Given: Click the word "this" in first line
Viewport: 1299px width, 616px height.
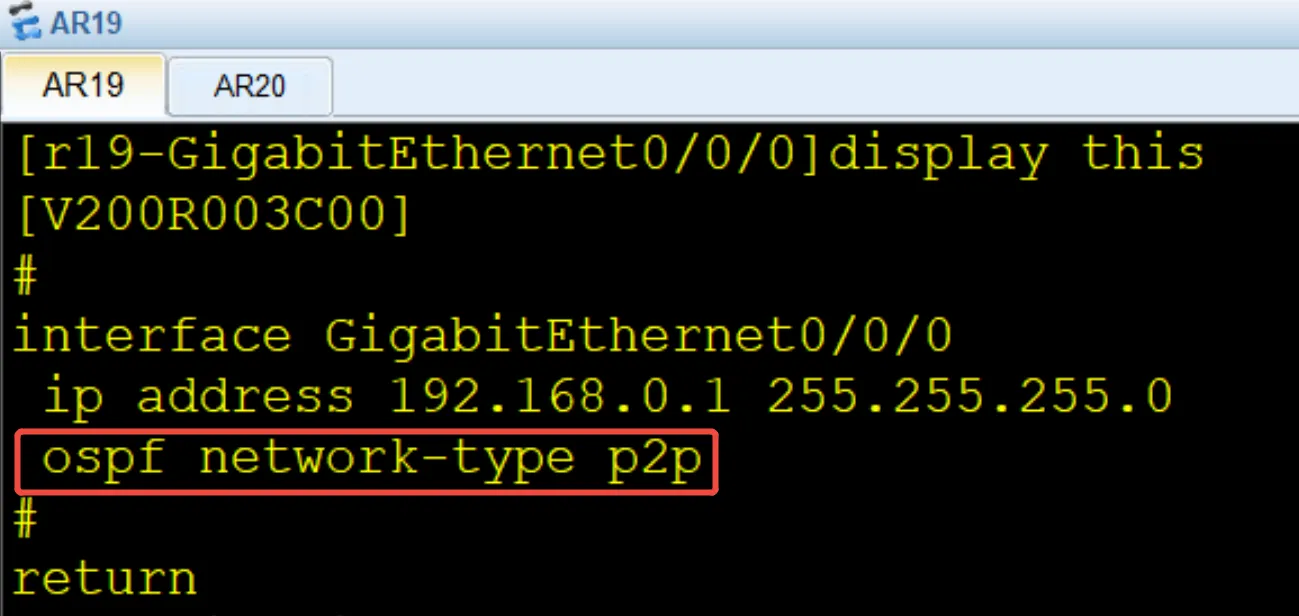Looking at the screenshot, I should 1142,155.
